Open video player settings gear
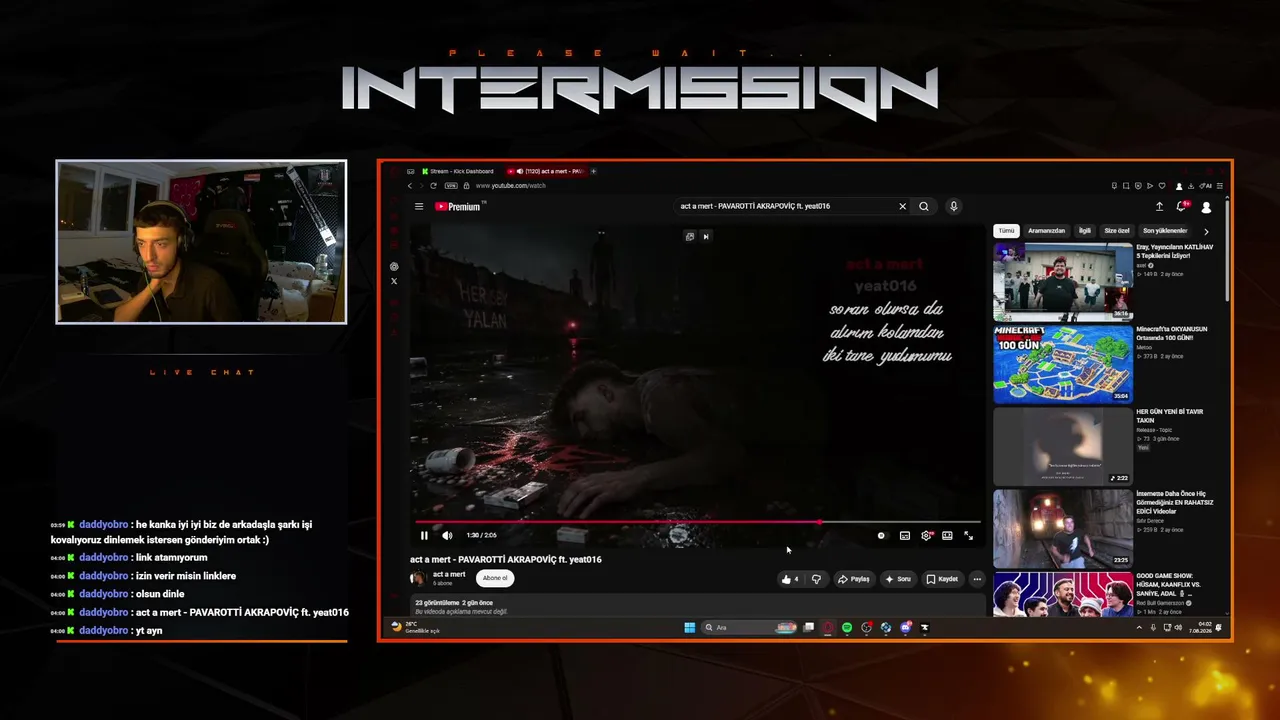This screenshot has width=1280, height=720. point(926,536)
